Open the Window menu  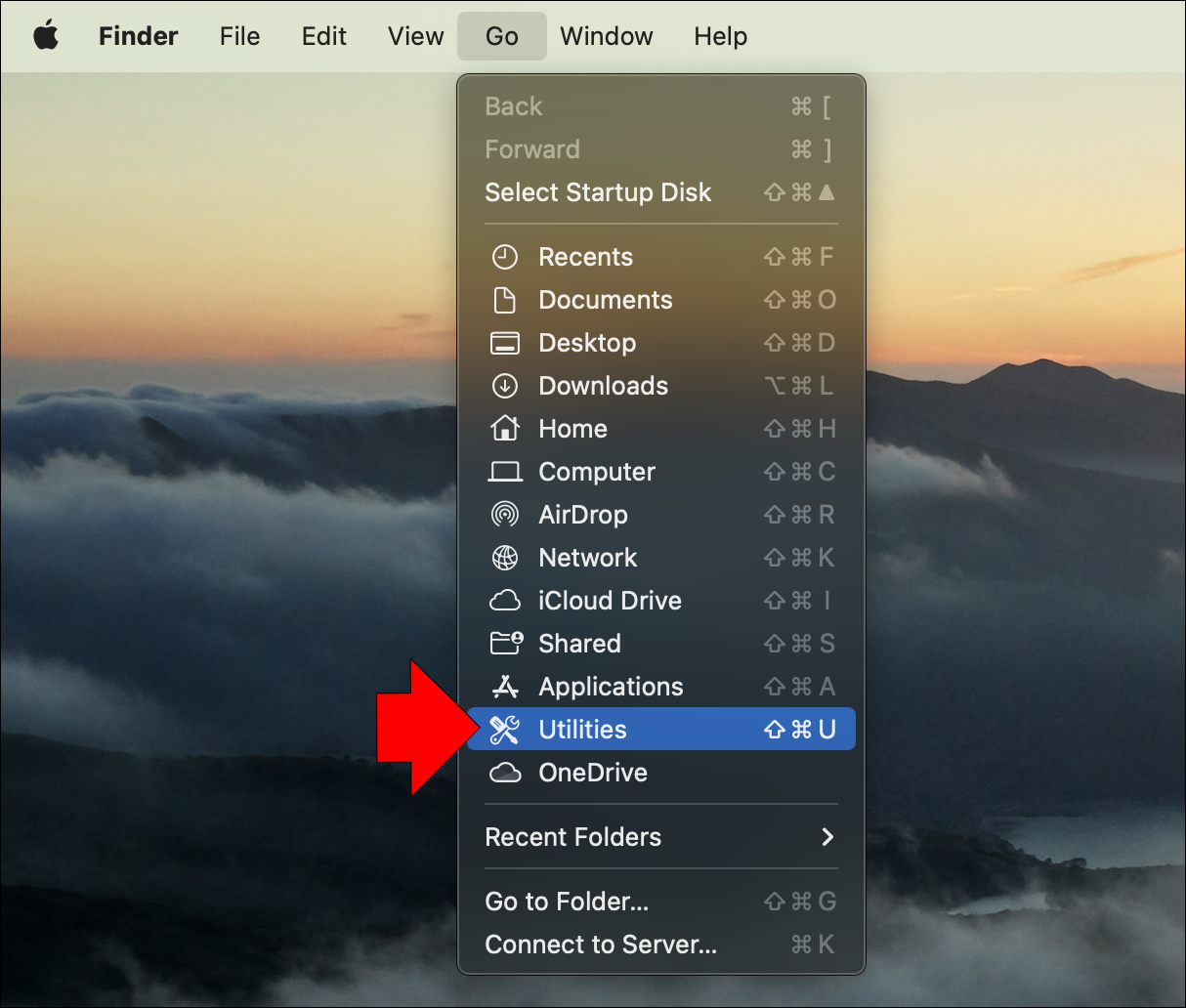click(x=606, y=36)
